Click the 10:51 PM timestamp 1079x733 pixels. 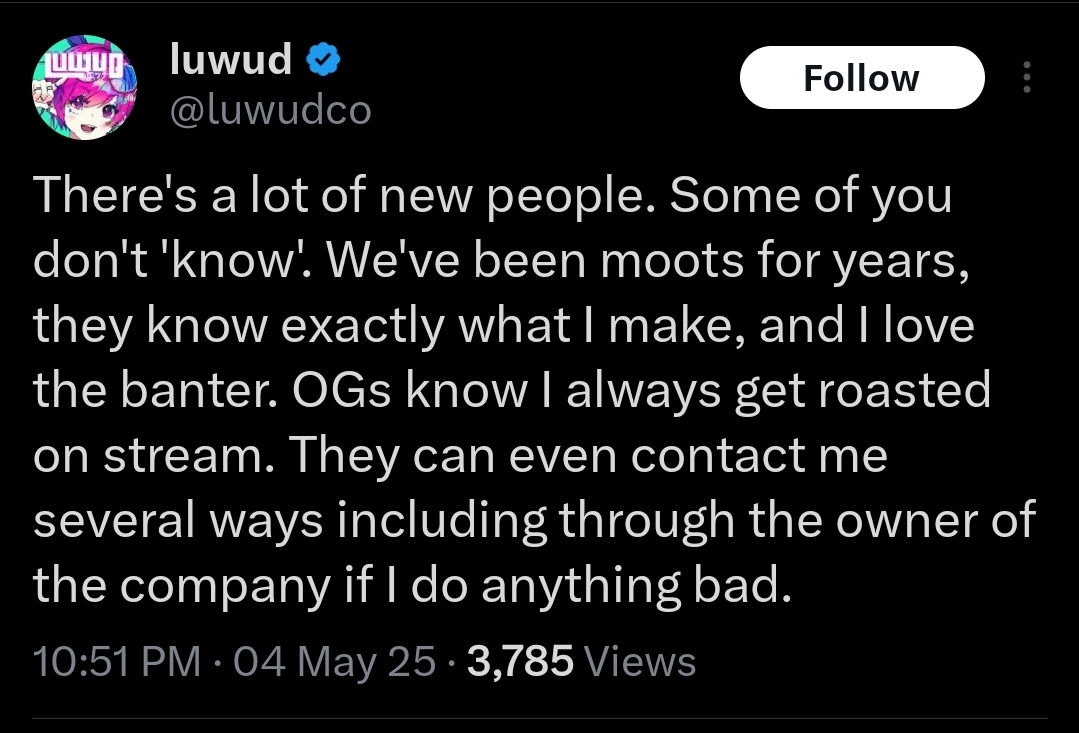click(116, 661)
